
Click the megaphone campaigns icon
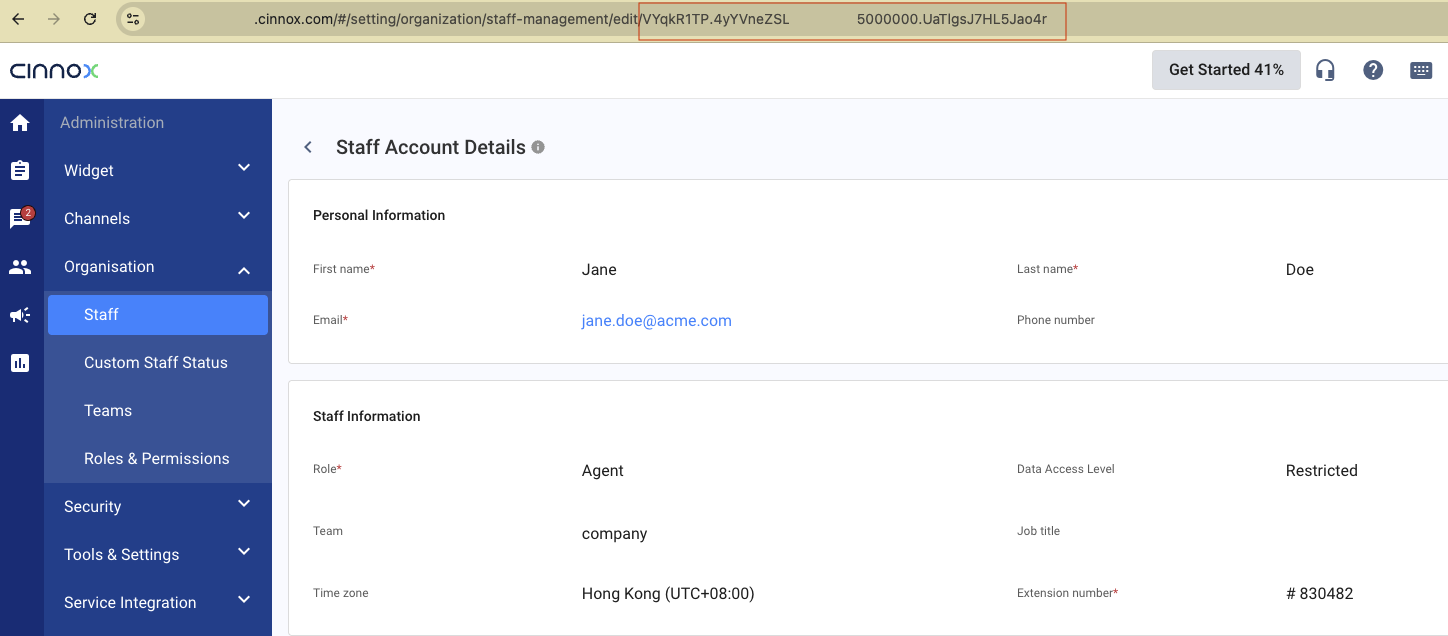point(20,315)
